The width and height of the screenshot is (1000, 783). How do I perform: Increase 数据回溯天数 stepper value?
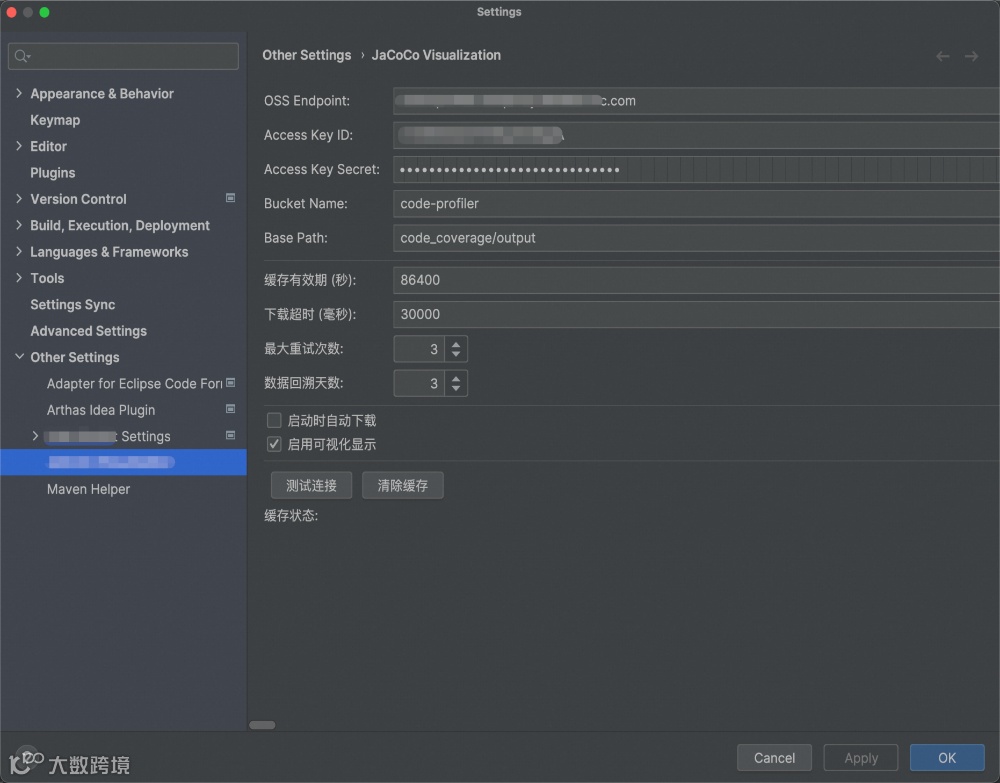[456, 378]
